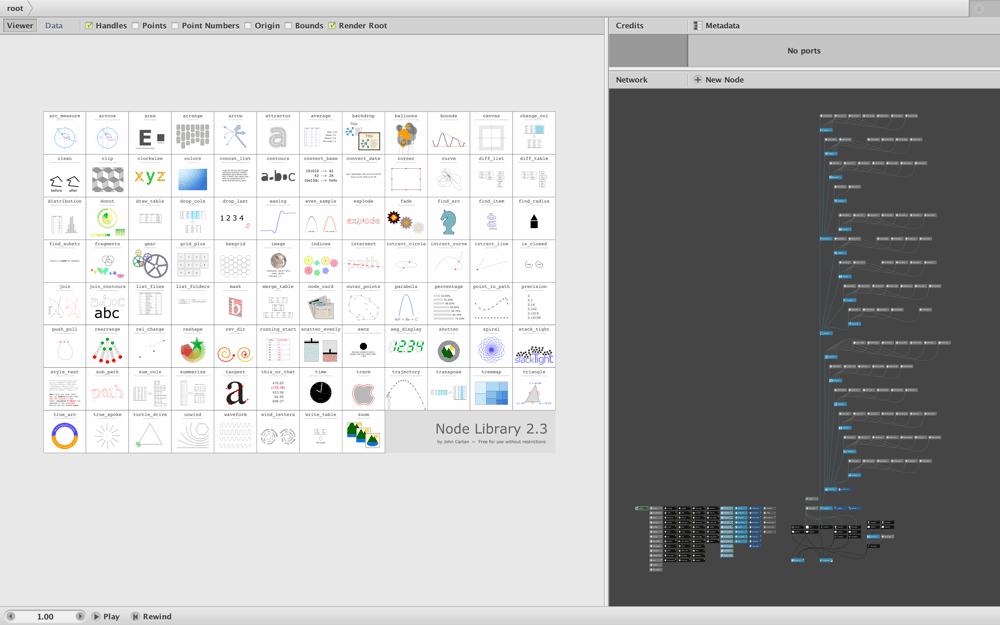Click the parabola tile
Screen dimensions: 1000x625
tap(406, 304)
